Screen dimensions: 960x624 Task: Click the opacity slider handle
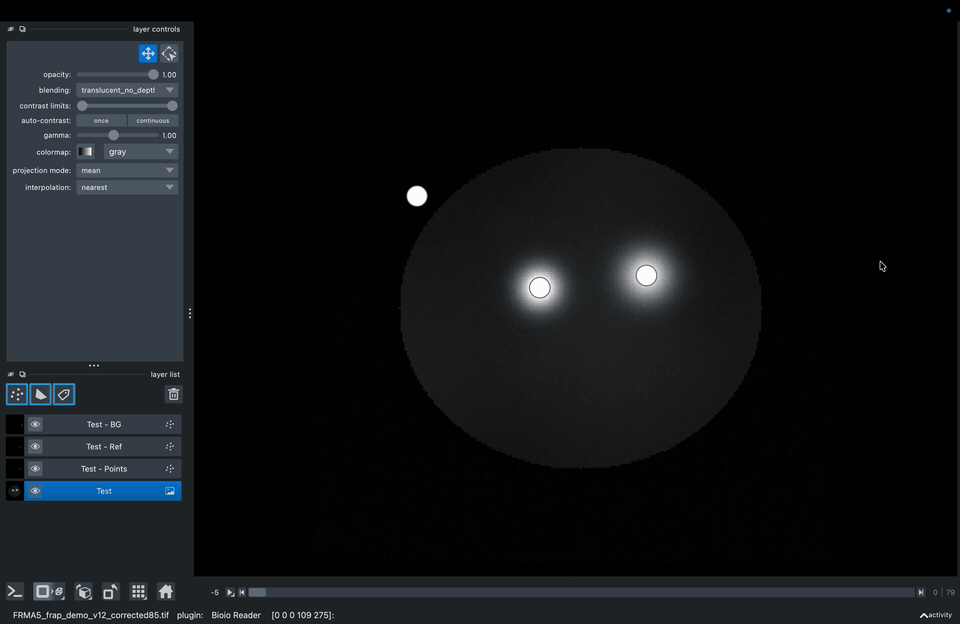tap(153, 75)
